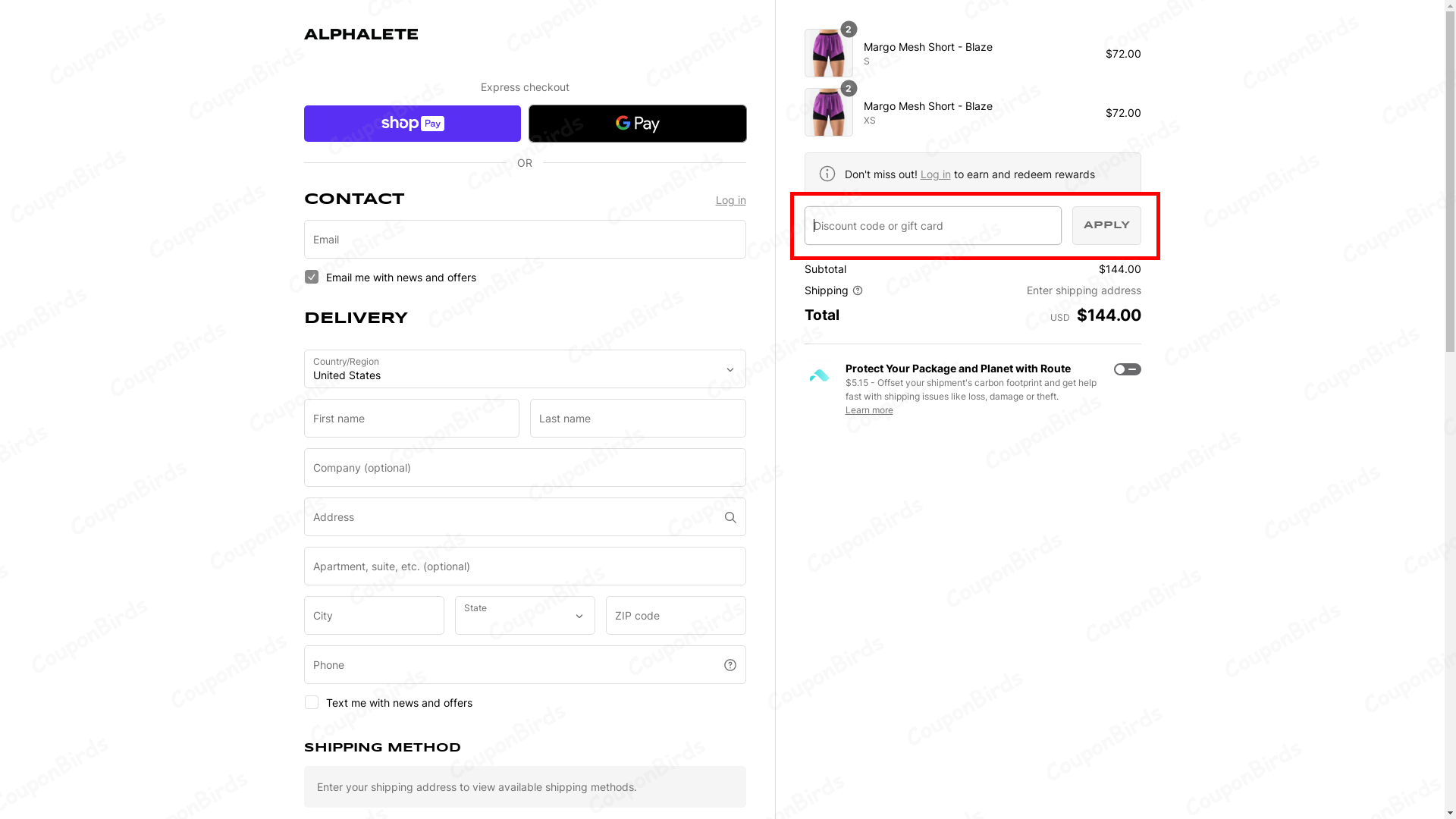The image size is (1456, 819).
Task: Click the size S Margo Mesh Short thumbnail
Action: click(x=828, y=53)
